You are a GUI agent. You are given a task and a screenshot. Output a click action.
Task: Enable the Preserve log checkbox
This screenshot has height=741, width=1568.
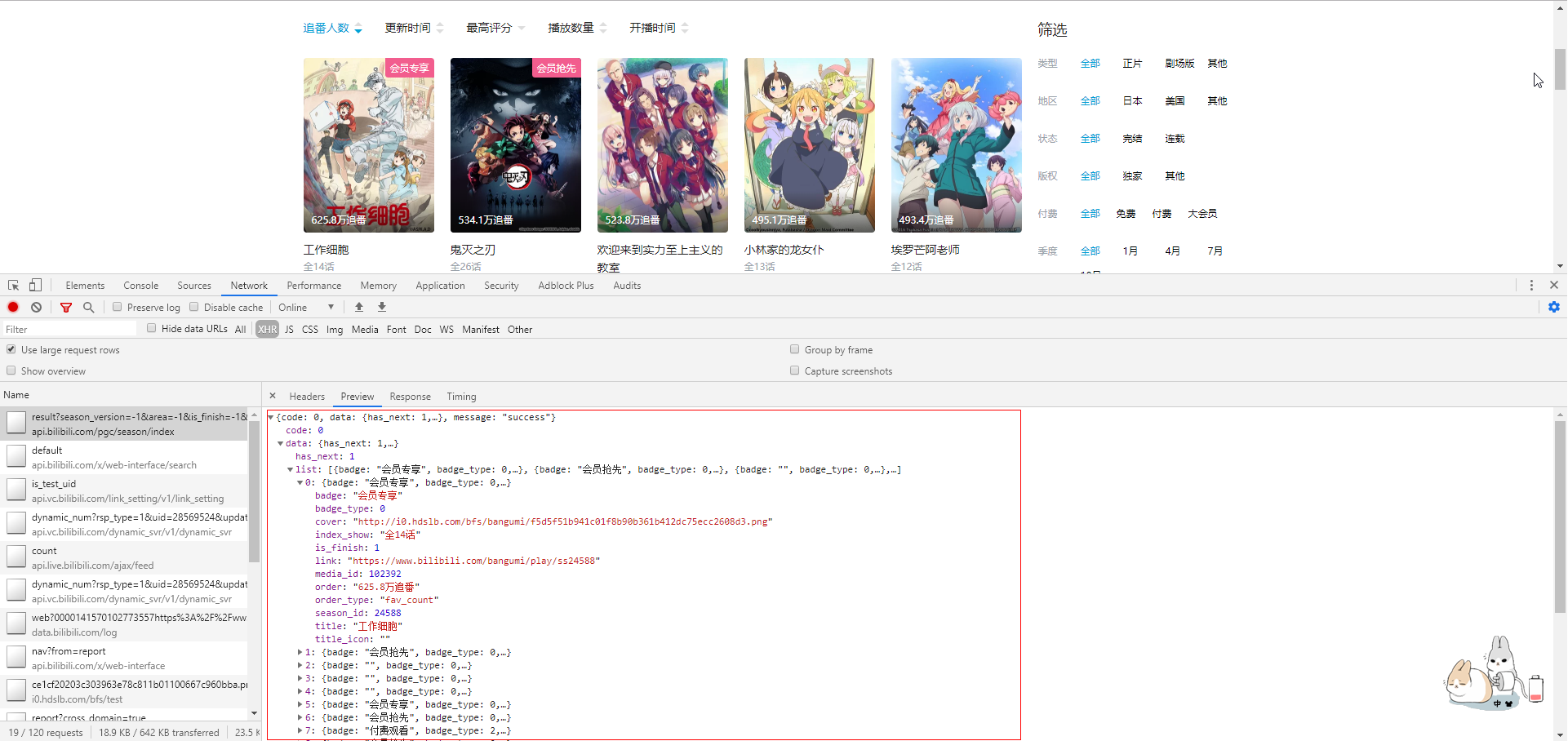118,306
